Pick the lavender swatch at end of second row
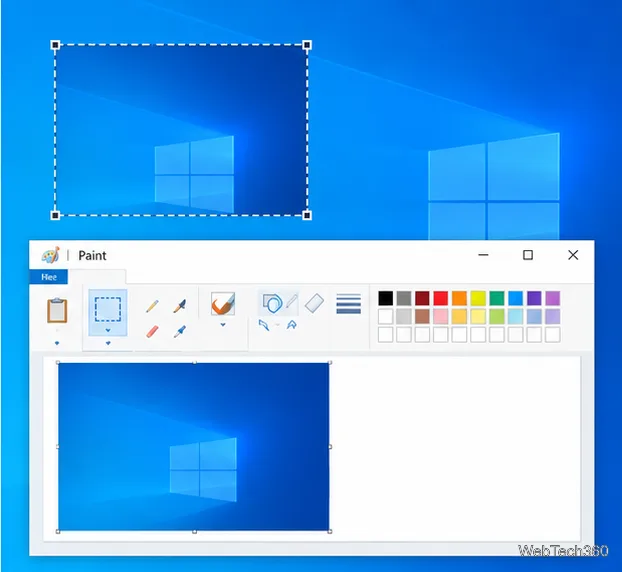This screenshot has width=622, height=572. click(553, 317)
